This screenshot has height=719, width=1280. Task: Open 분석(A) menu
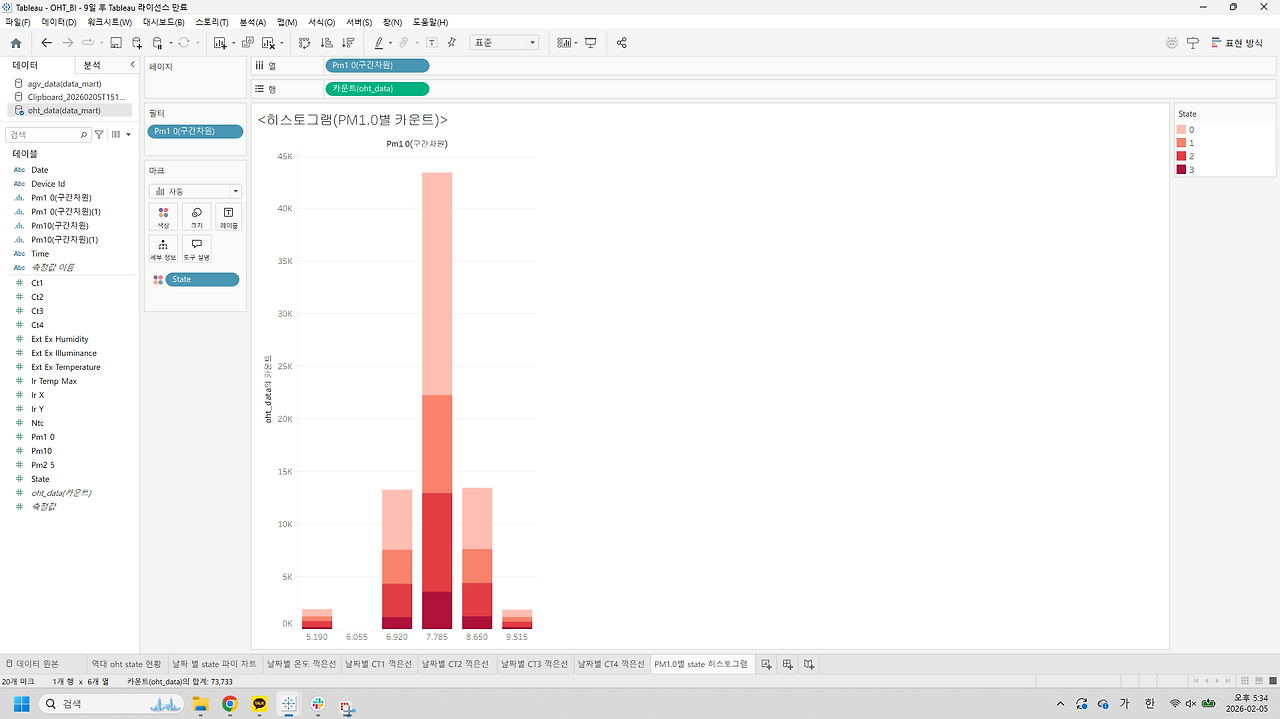[x=253, y=22]
